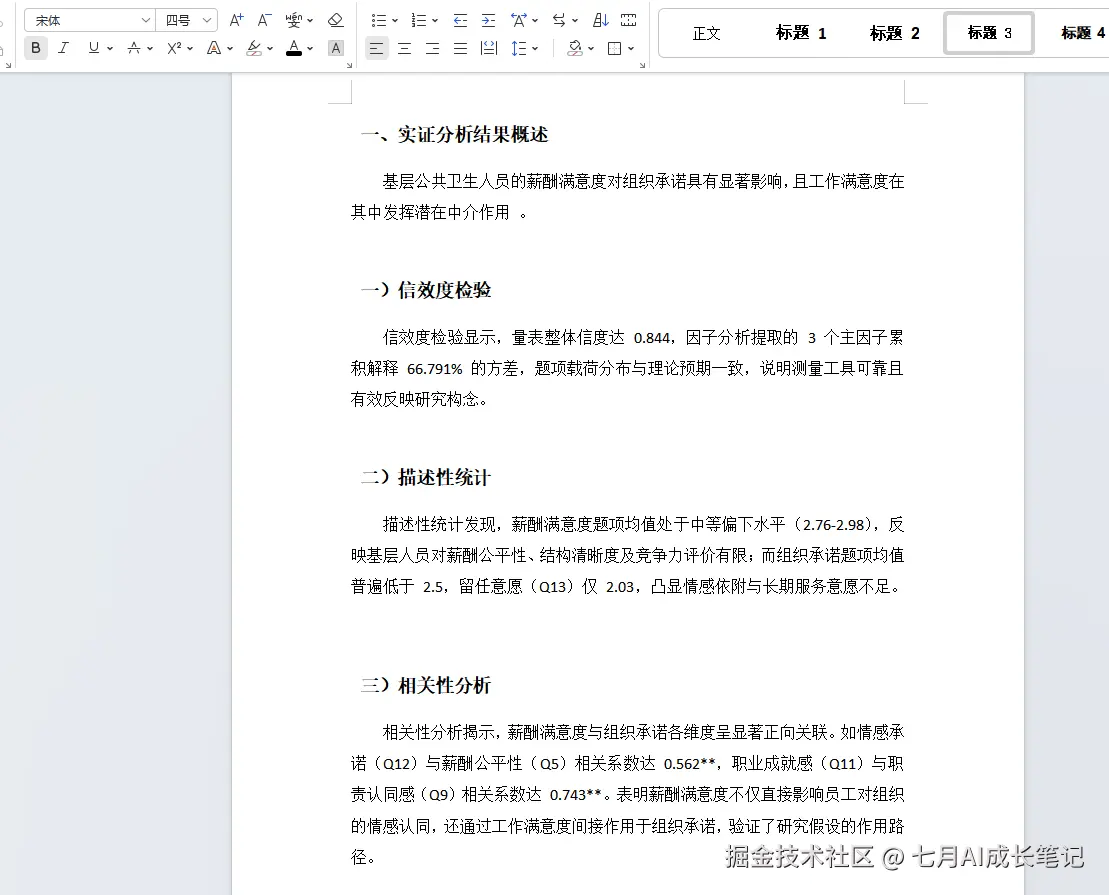Open Chinese character layout tool
The width and height of the screenshot is (1109, 895).
518,21
